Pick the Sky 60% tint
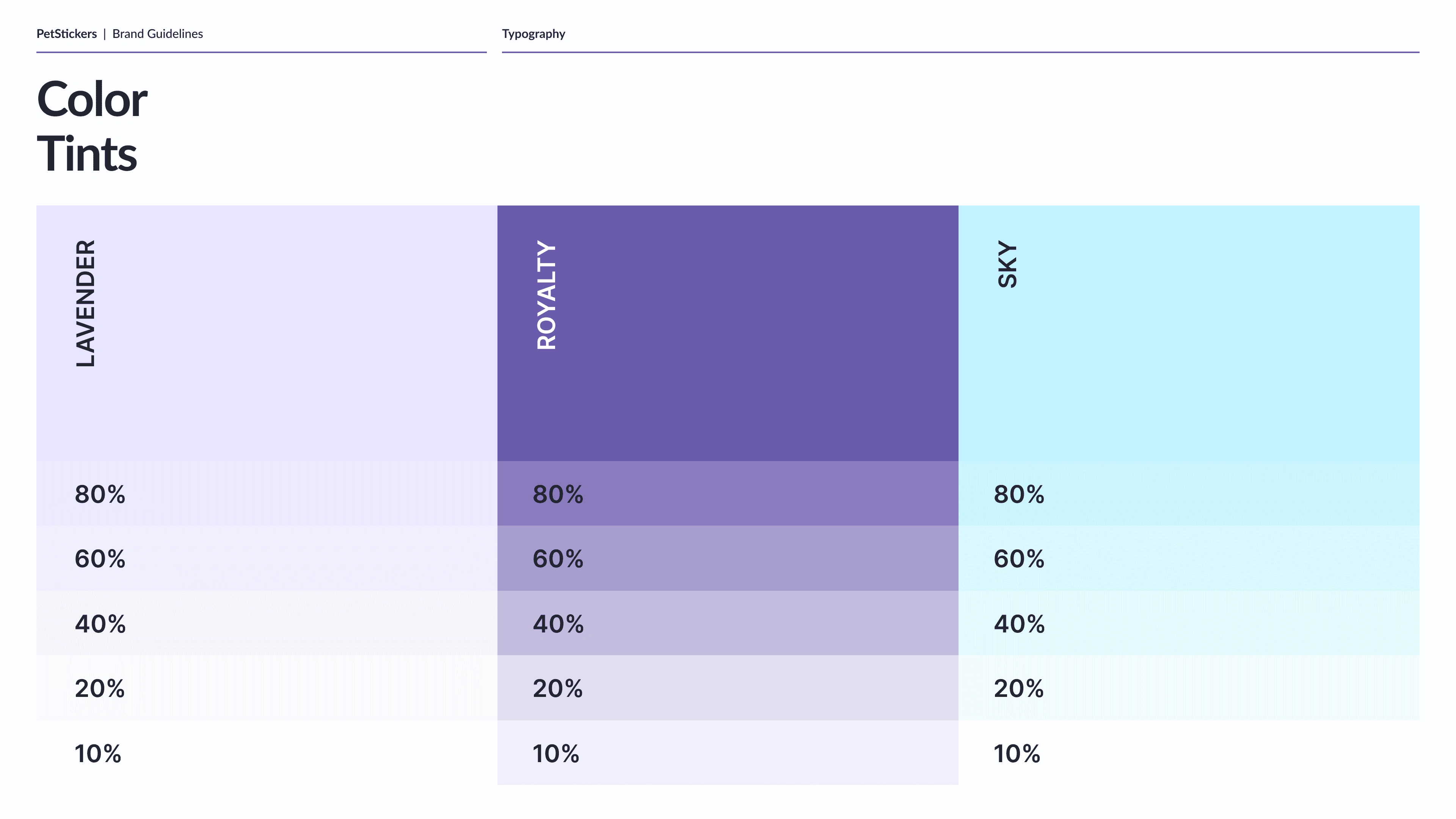The image size is (1456, 819). click(x=1189, y=559)
